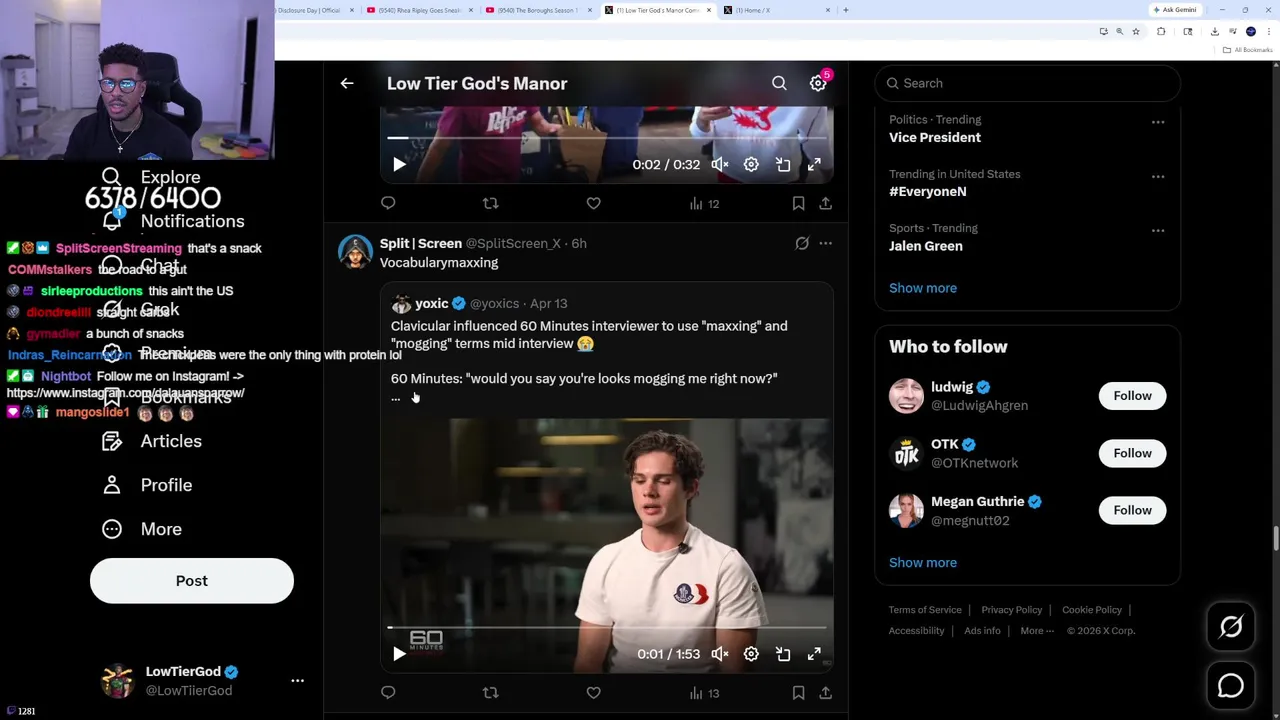Click Ask Gemini in browser toolbar
1280x720 pixels.
point(1175,10)
